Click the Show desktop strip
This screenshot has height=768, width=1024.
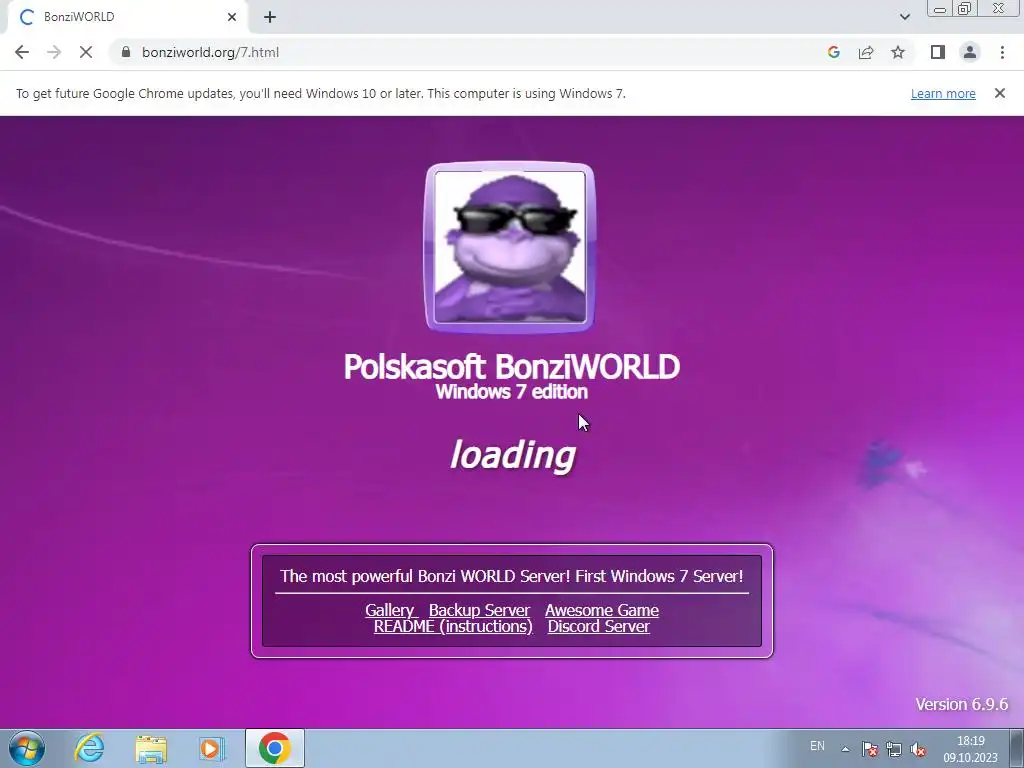coord(1017,748)
